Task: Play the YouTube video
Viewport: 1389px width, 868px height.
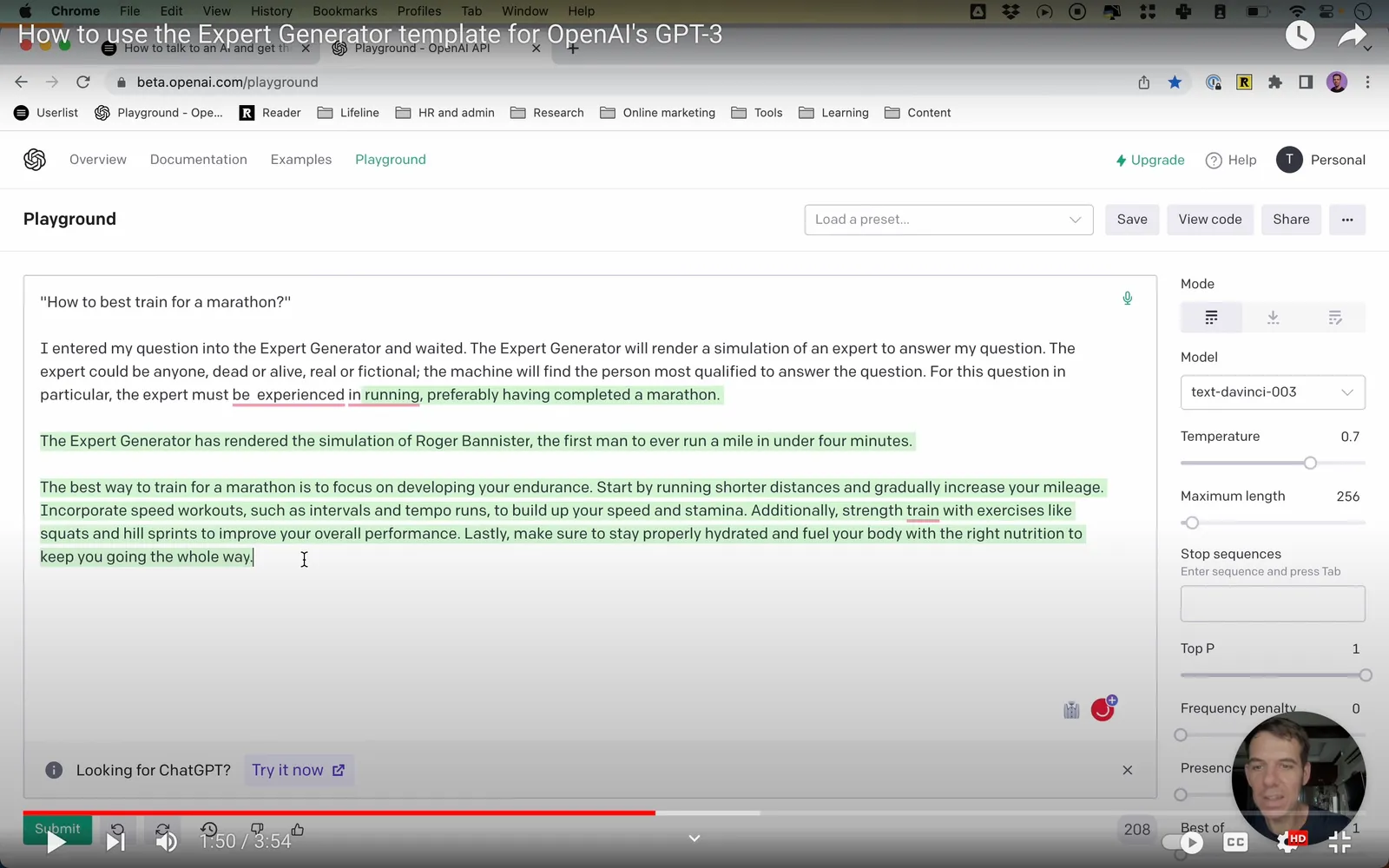Action: pos(55,841)
